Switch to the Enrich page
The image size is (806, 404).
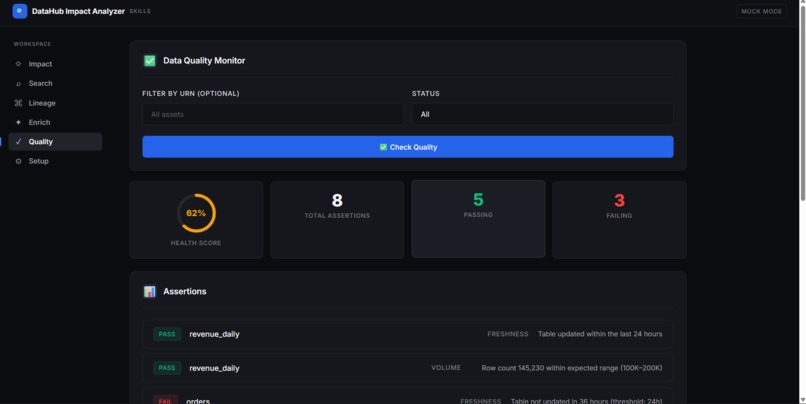[55, 122]
